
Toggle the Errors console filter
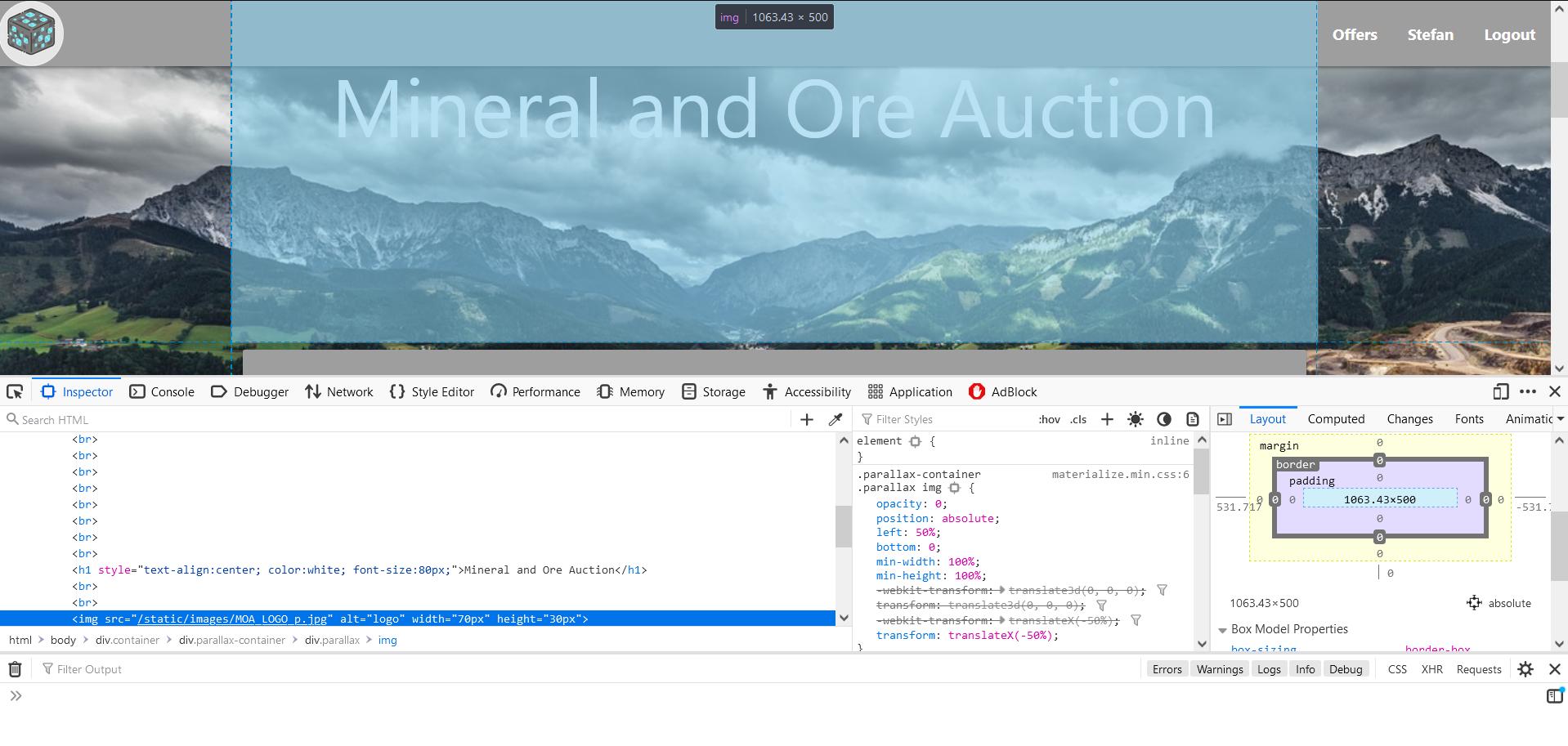click(1167, 669)
